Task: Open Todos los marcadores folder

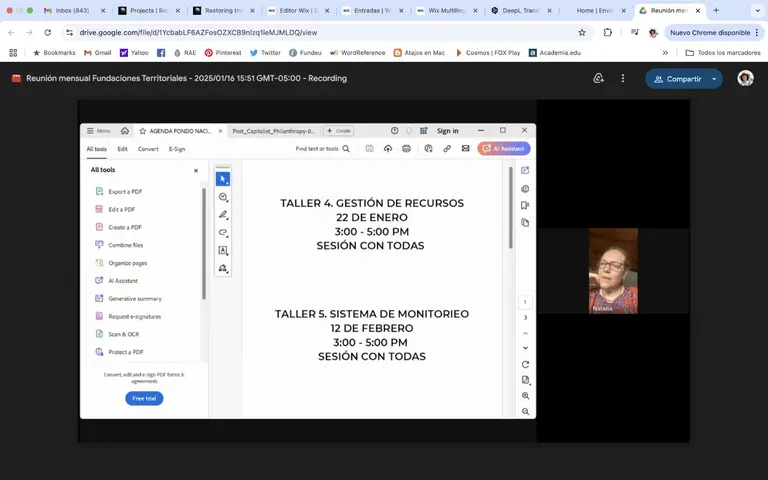Action: click(723, 52)
